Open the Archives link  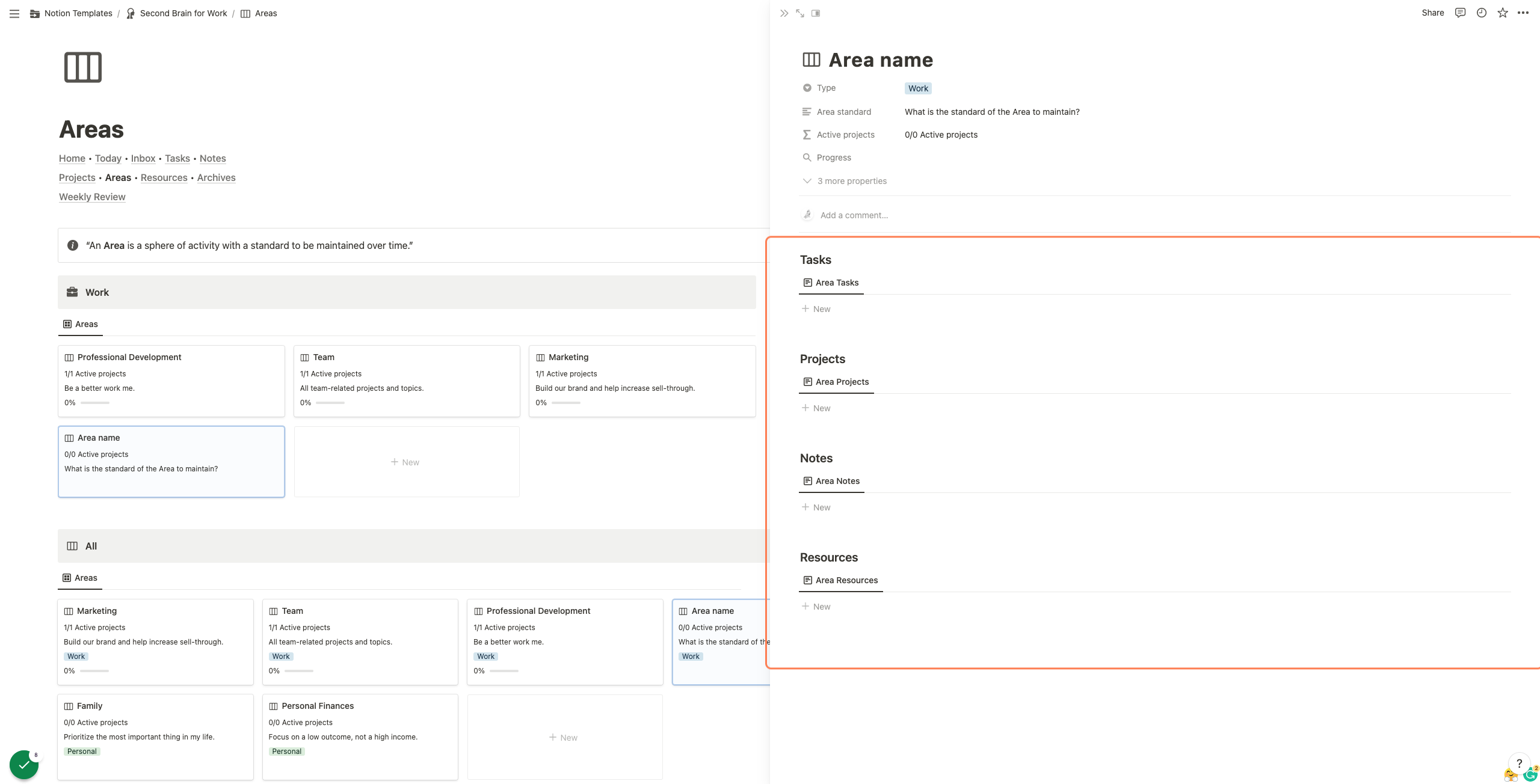tap(216, 177)
